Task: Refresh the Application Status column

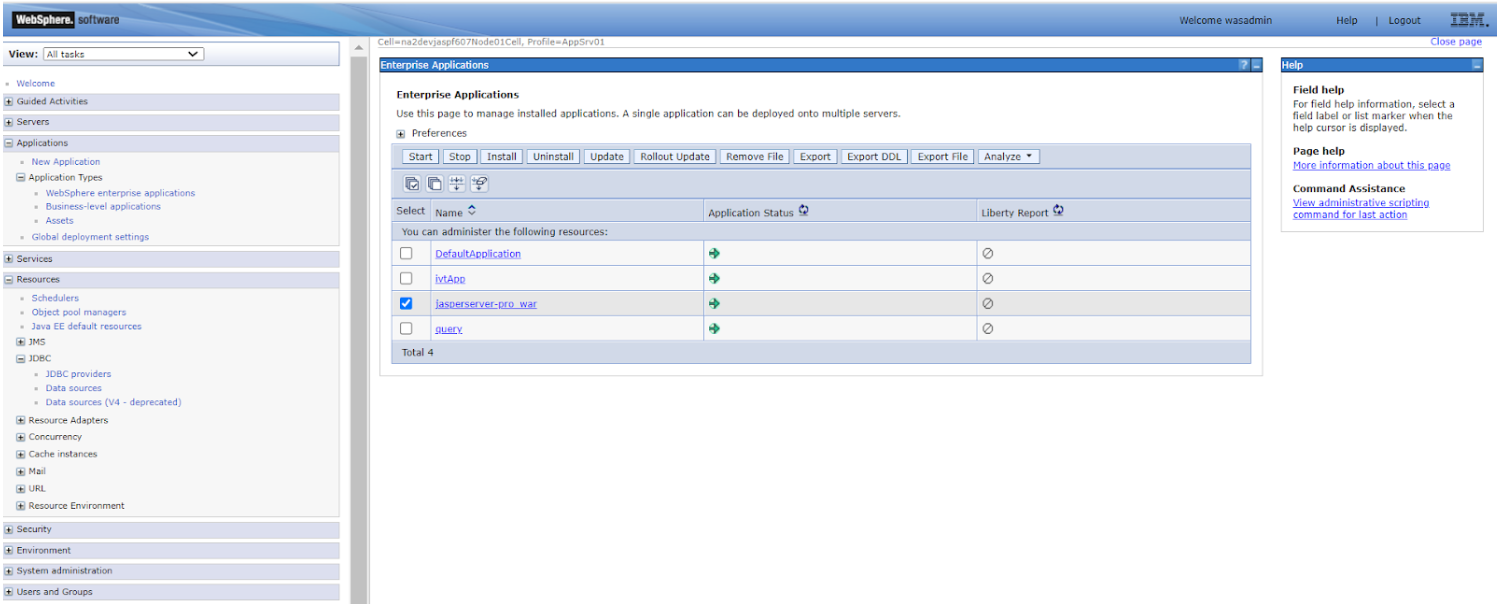Action: (x=803, y=211)
